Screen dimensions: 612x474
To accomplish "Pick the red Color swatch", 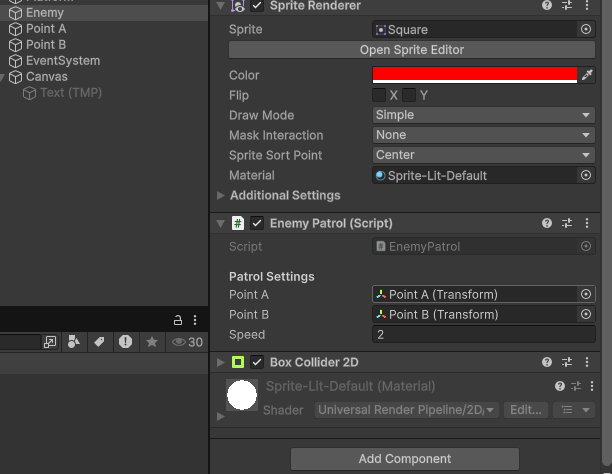I will click(475, 75).
